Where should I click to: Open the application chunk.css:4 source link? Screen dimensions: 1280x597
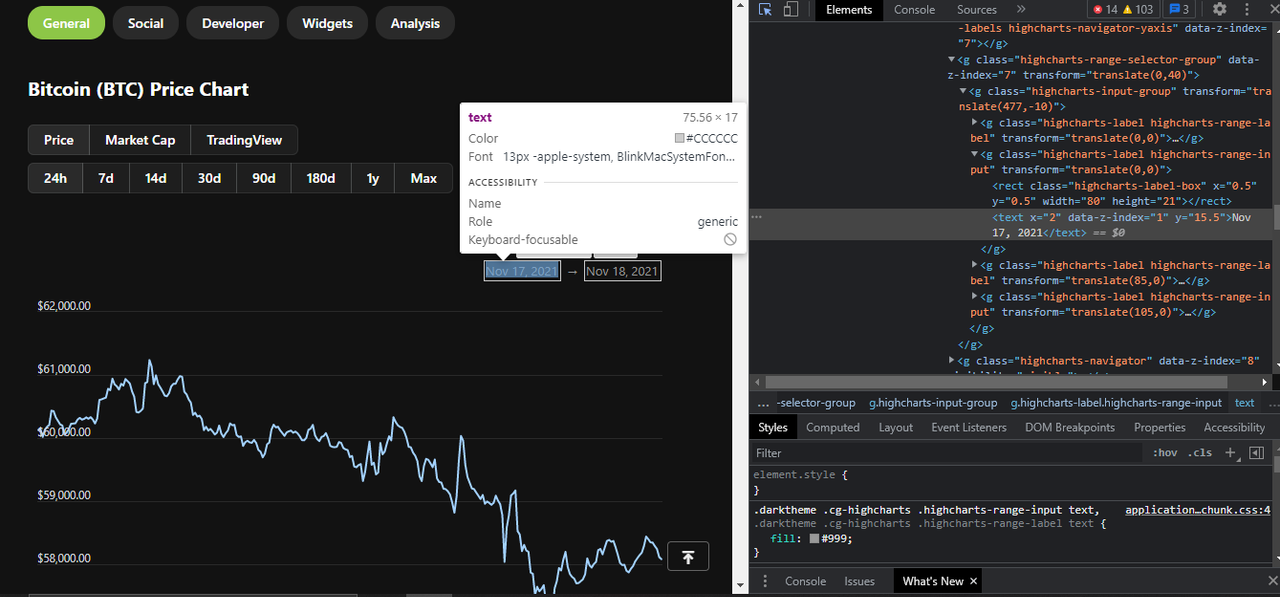(x=1198, y=510)
